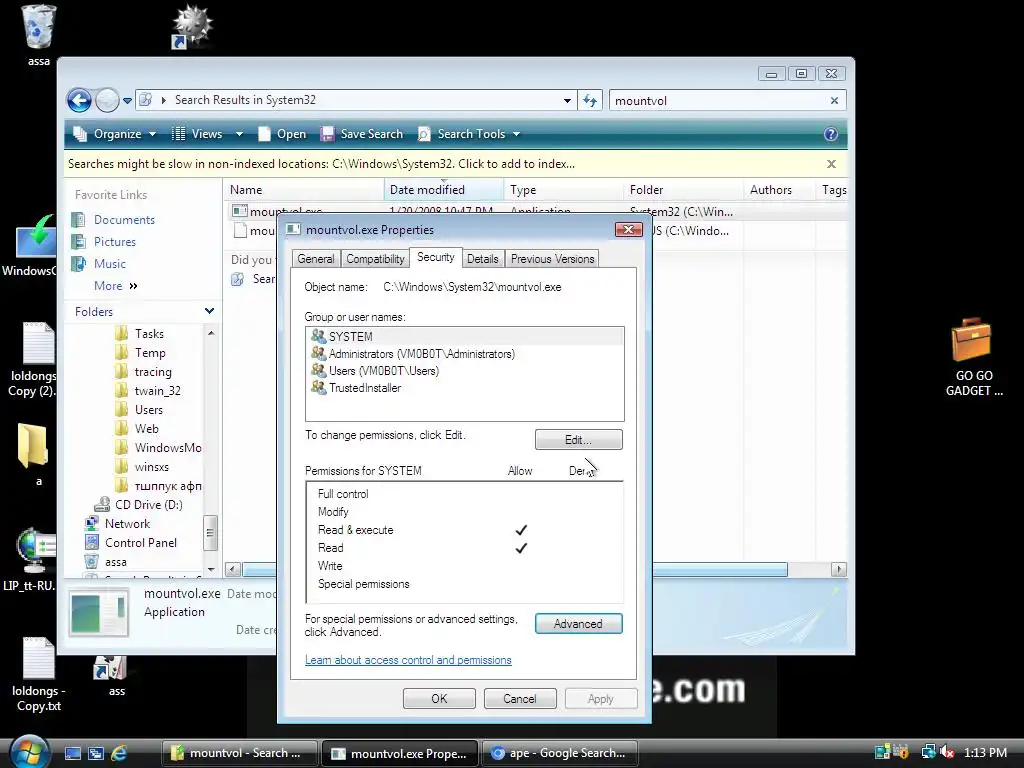This screenshot has width=1024, height=768.
Task: Click the Advanced button
Action: click(579, 624)
